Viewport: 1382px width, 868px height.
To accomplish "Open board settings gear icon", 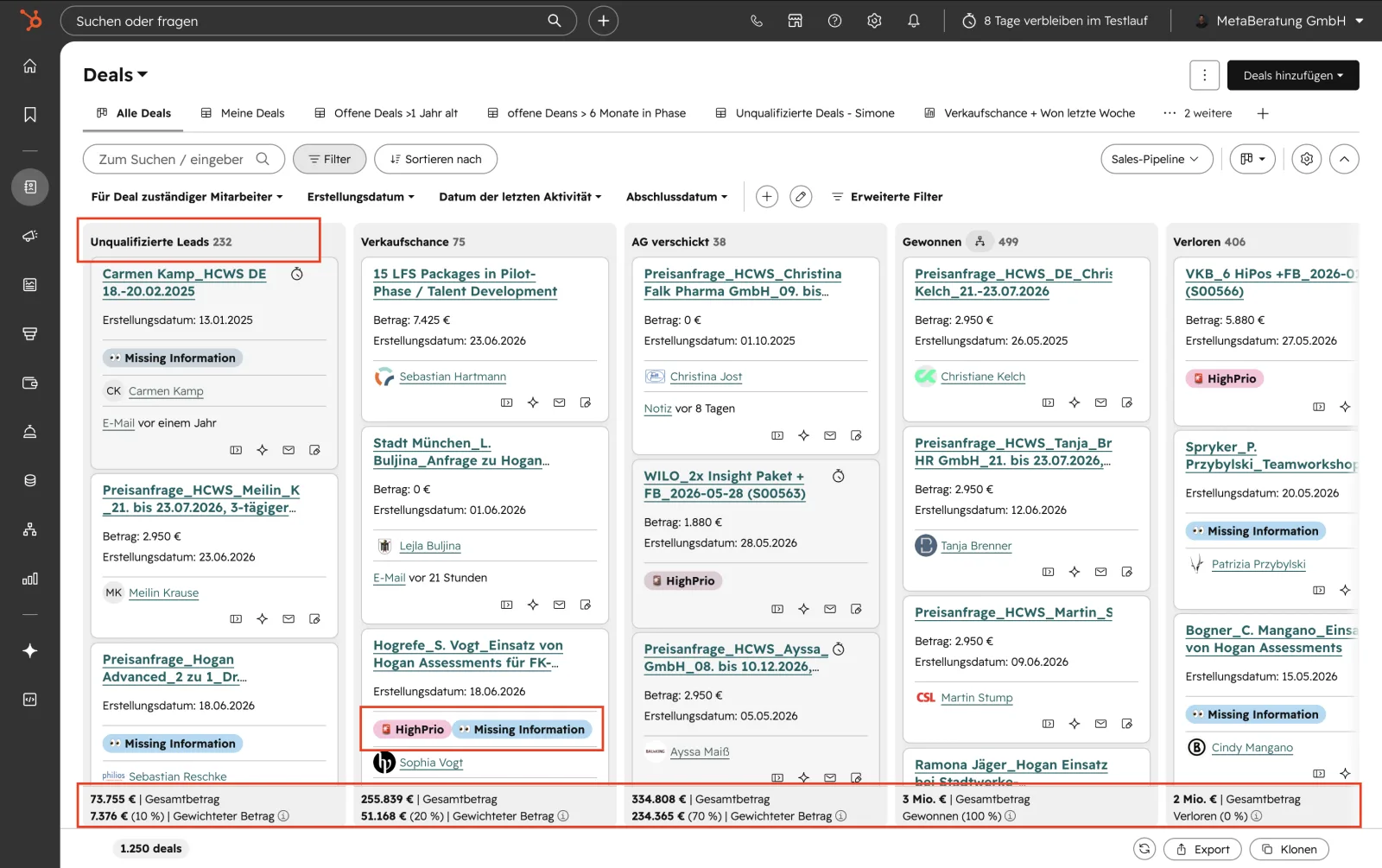I will click(1307, 159).
